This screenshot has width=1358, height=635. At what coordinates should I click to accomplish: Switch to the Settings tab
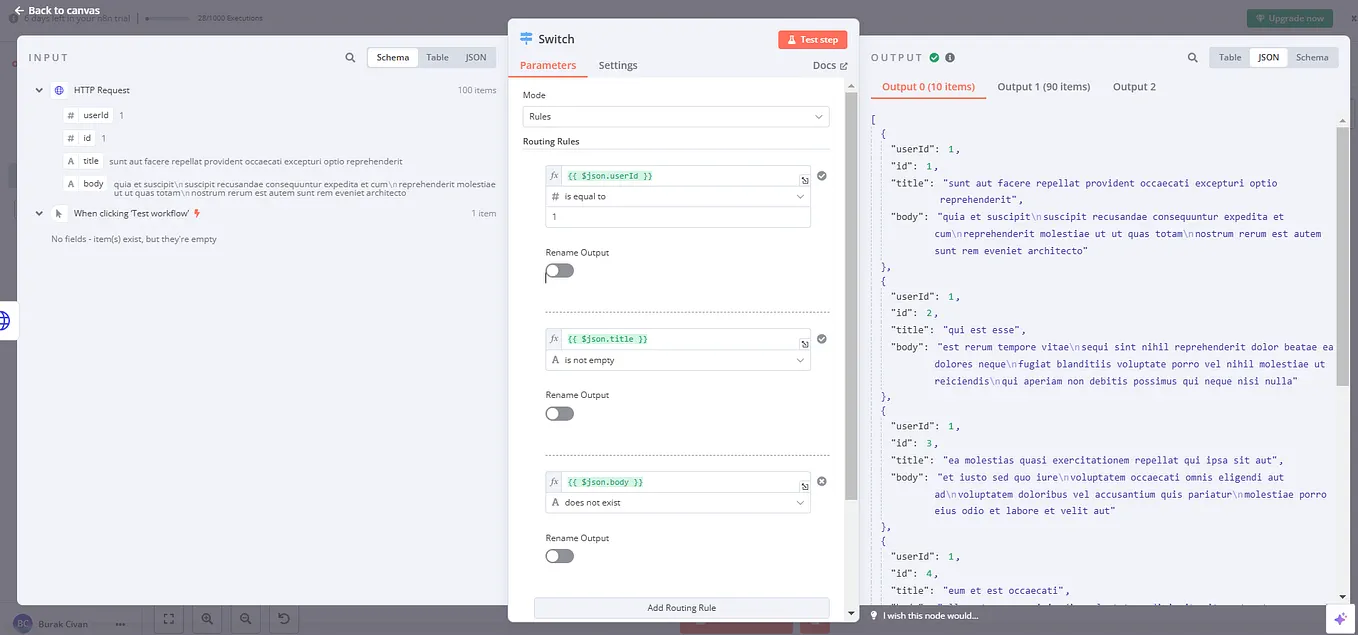[x=618, y=65]
